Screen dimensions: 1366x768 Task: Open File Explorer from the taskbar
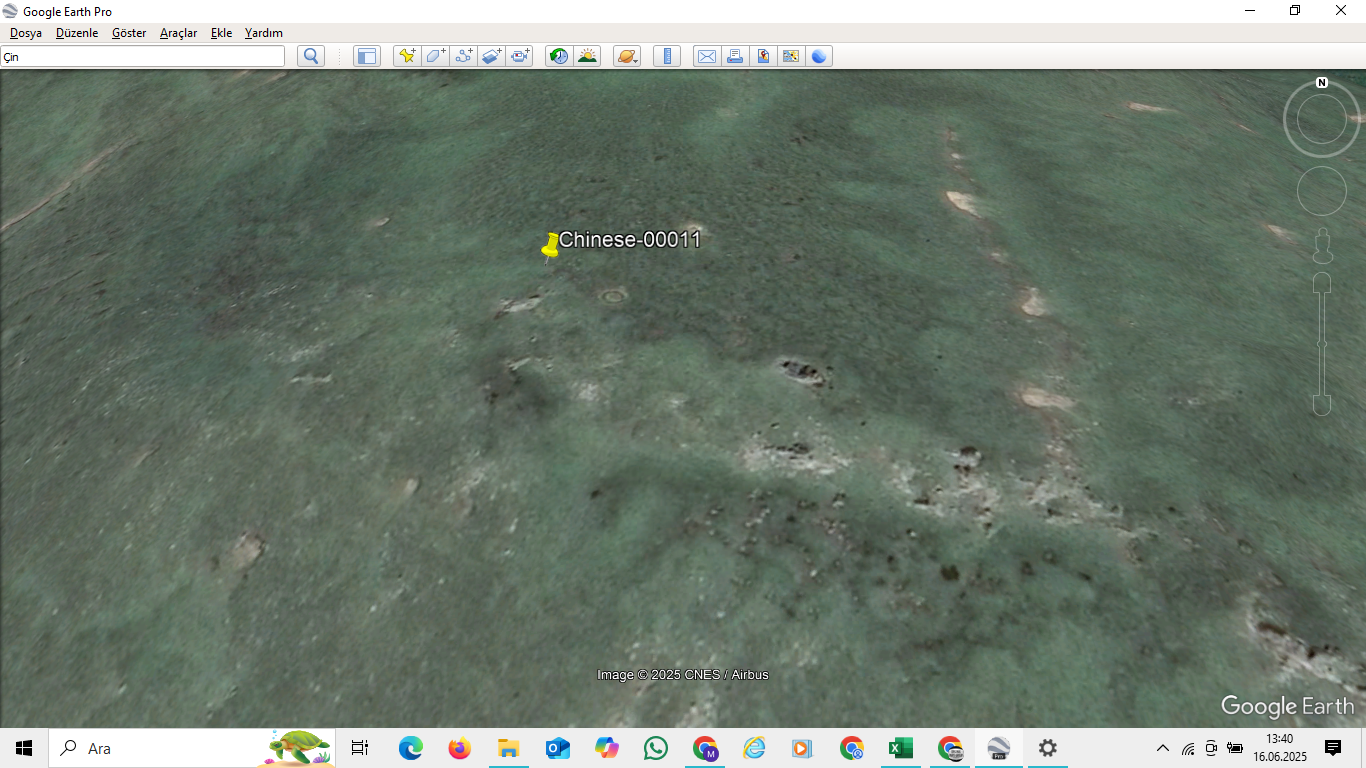pyautogui.click(x=509, y=748)
